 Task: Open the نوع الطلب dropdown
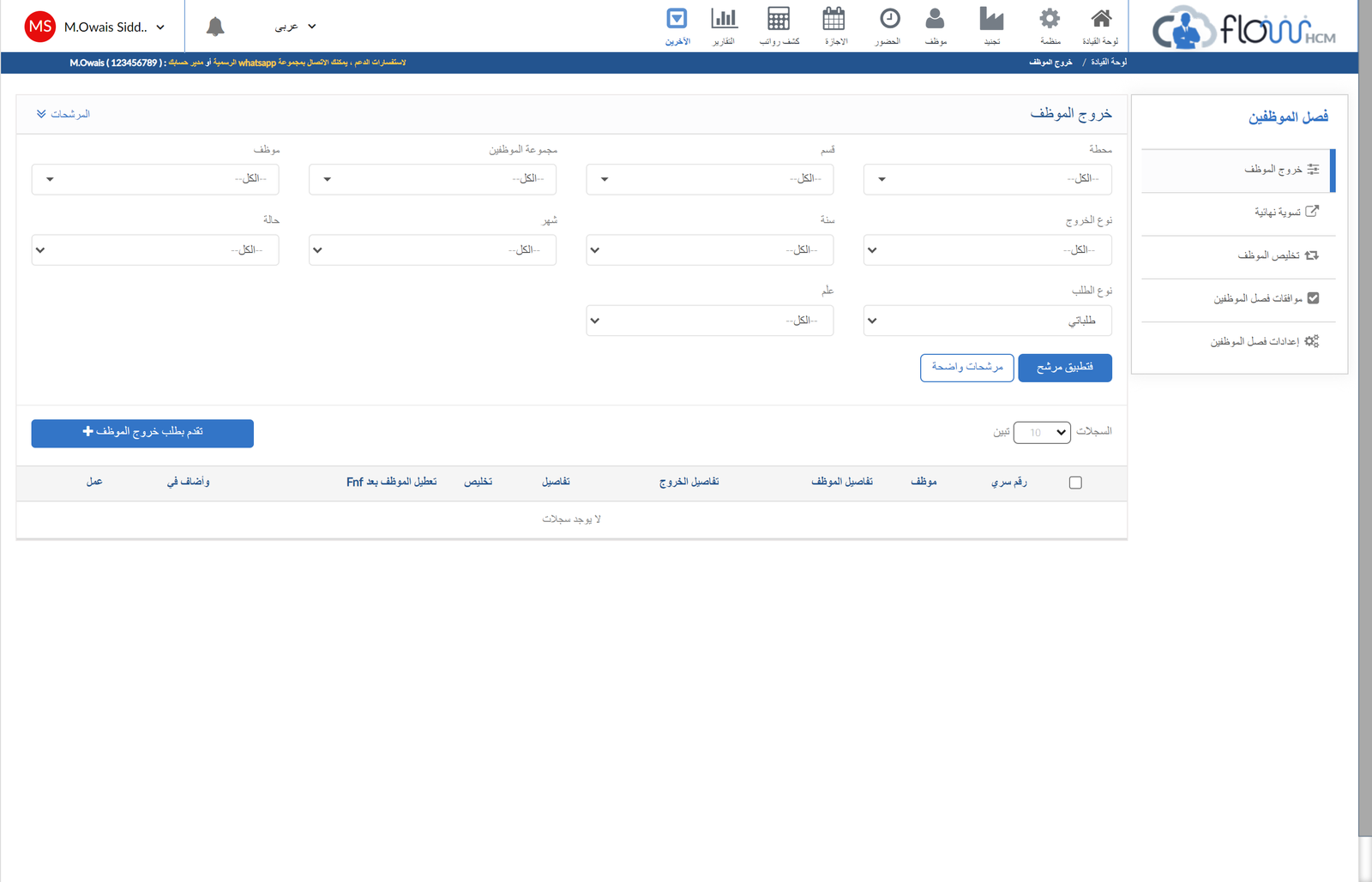point(987,321)
